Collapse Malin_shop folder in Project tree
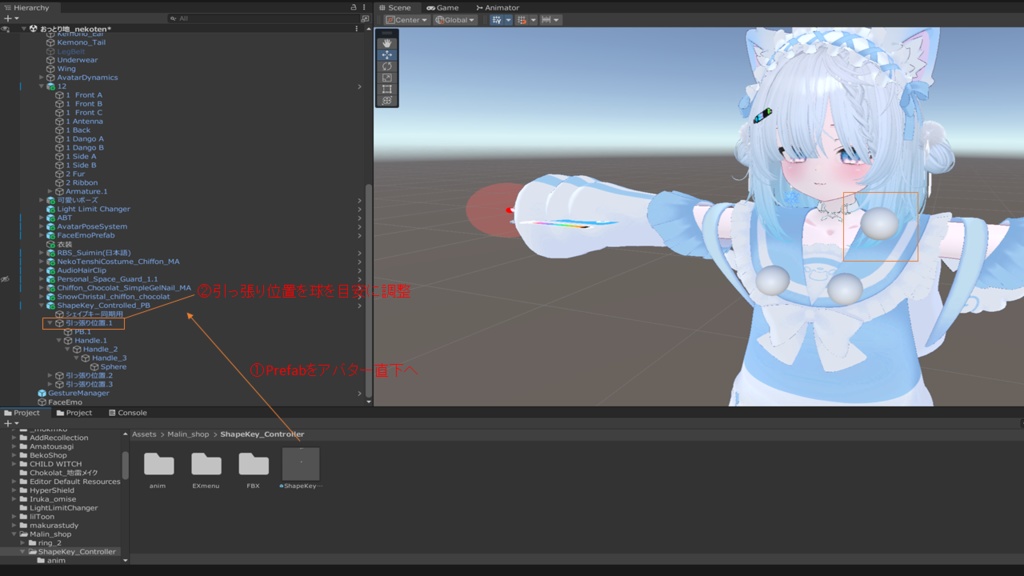The image size is (1024, 576). 14,534
